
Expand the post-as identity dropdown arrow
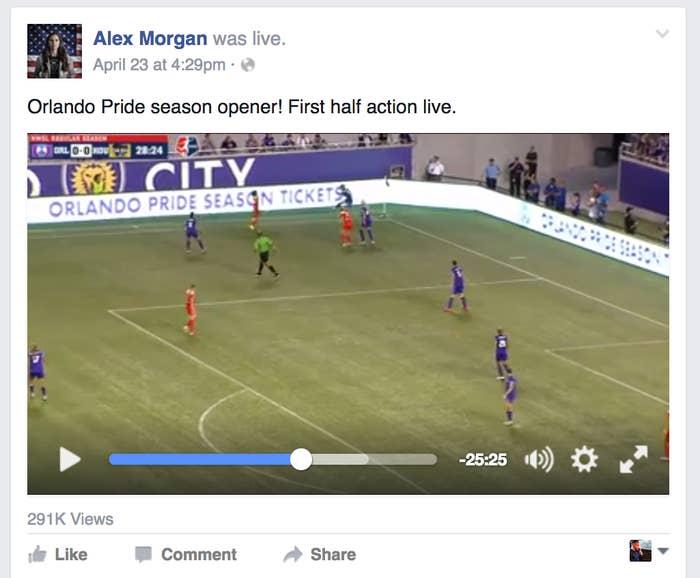pyautogui.click(x=663, y=551)
